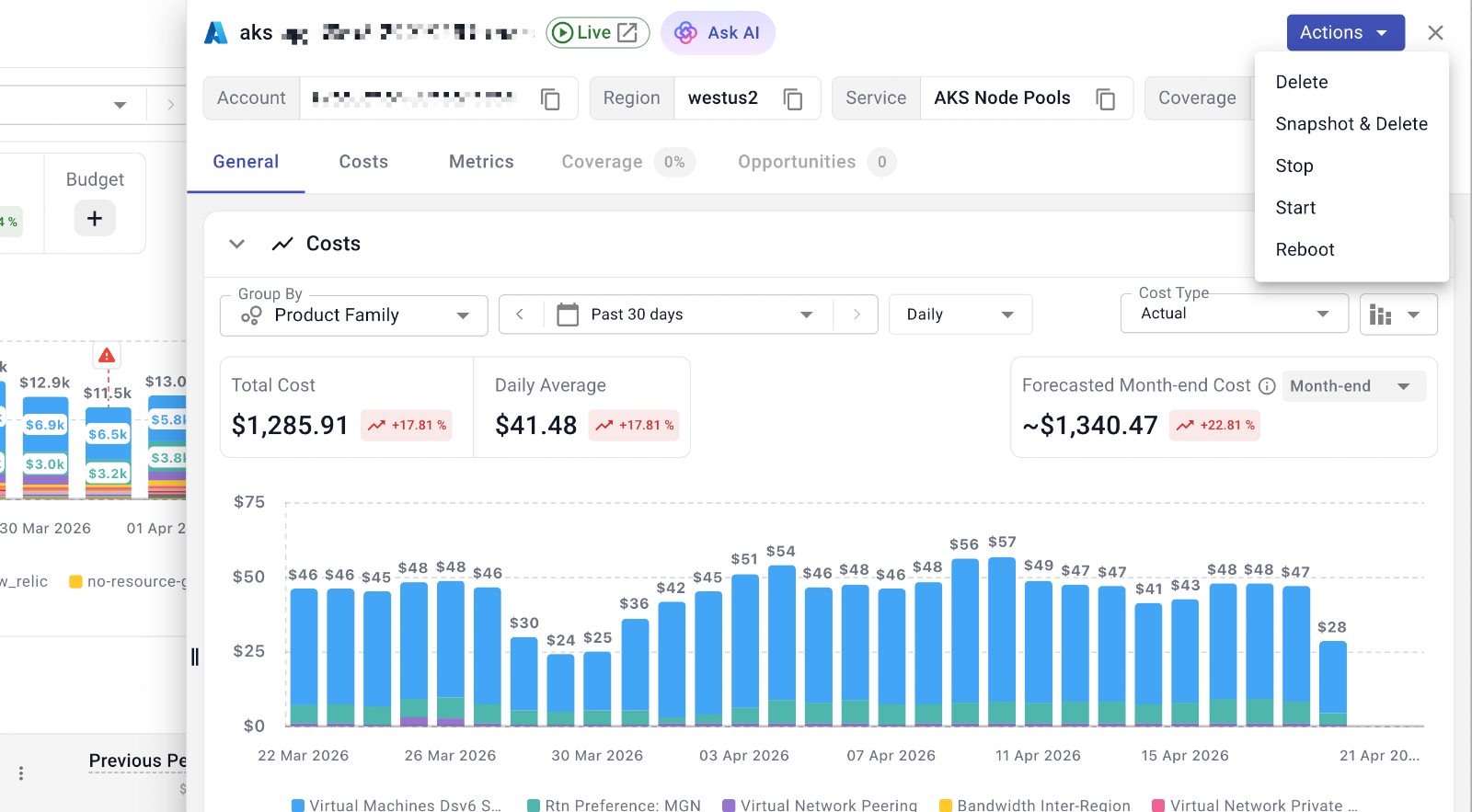Add a Budget with plus button
Image resolution: width=1472 pixels, height=812 pixels.
(x=95, y=219)
